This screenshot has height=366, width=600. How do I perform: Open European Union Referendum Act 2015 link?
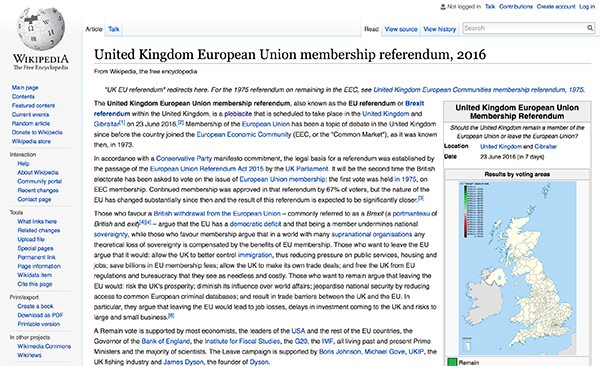(x=207, y=169)
